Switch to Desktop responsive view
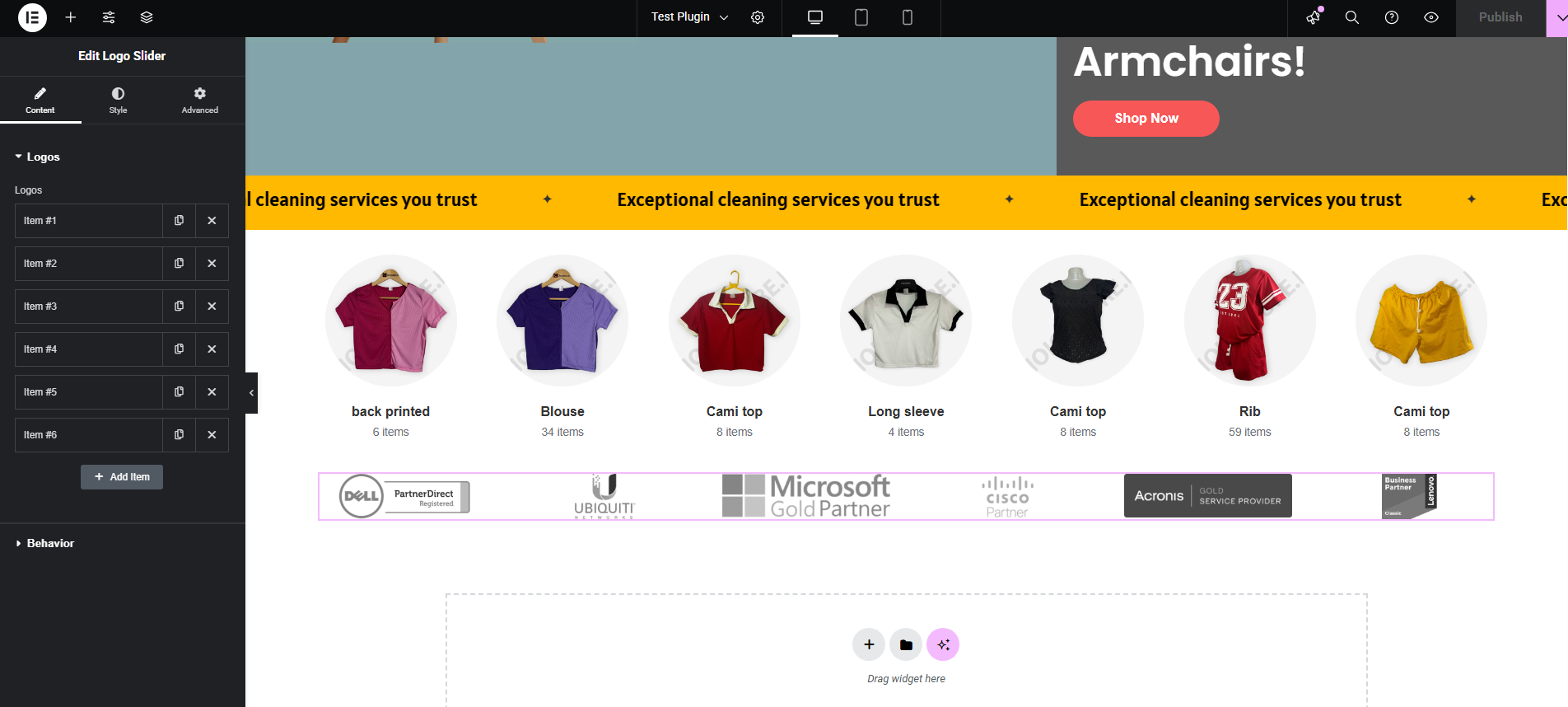The height and width of the screenshot is (707, 1568). [815, 17]
